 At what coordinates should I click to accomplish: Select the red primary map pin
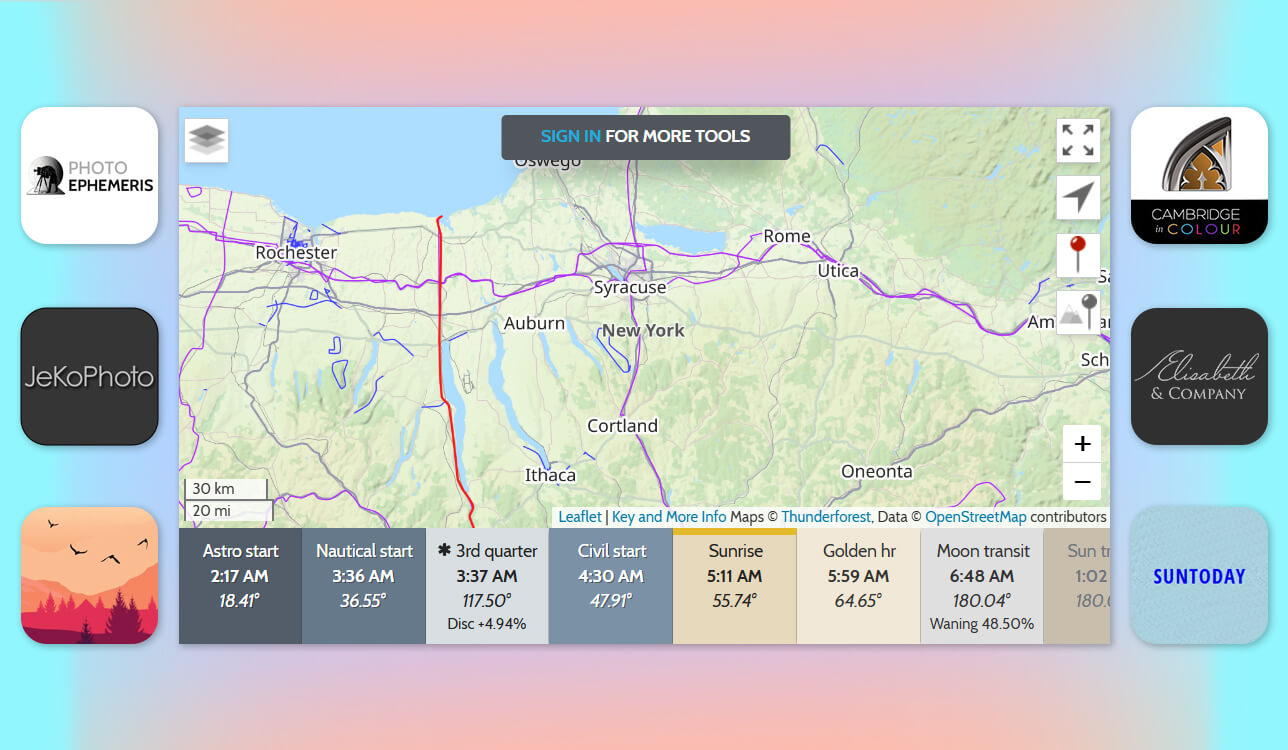click(x=1078, y=255)
